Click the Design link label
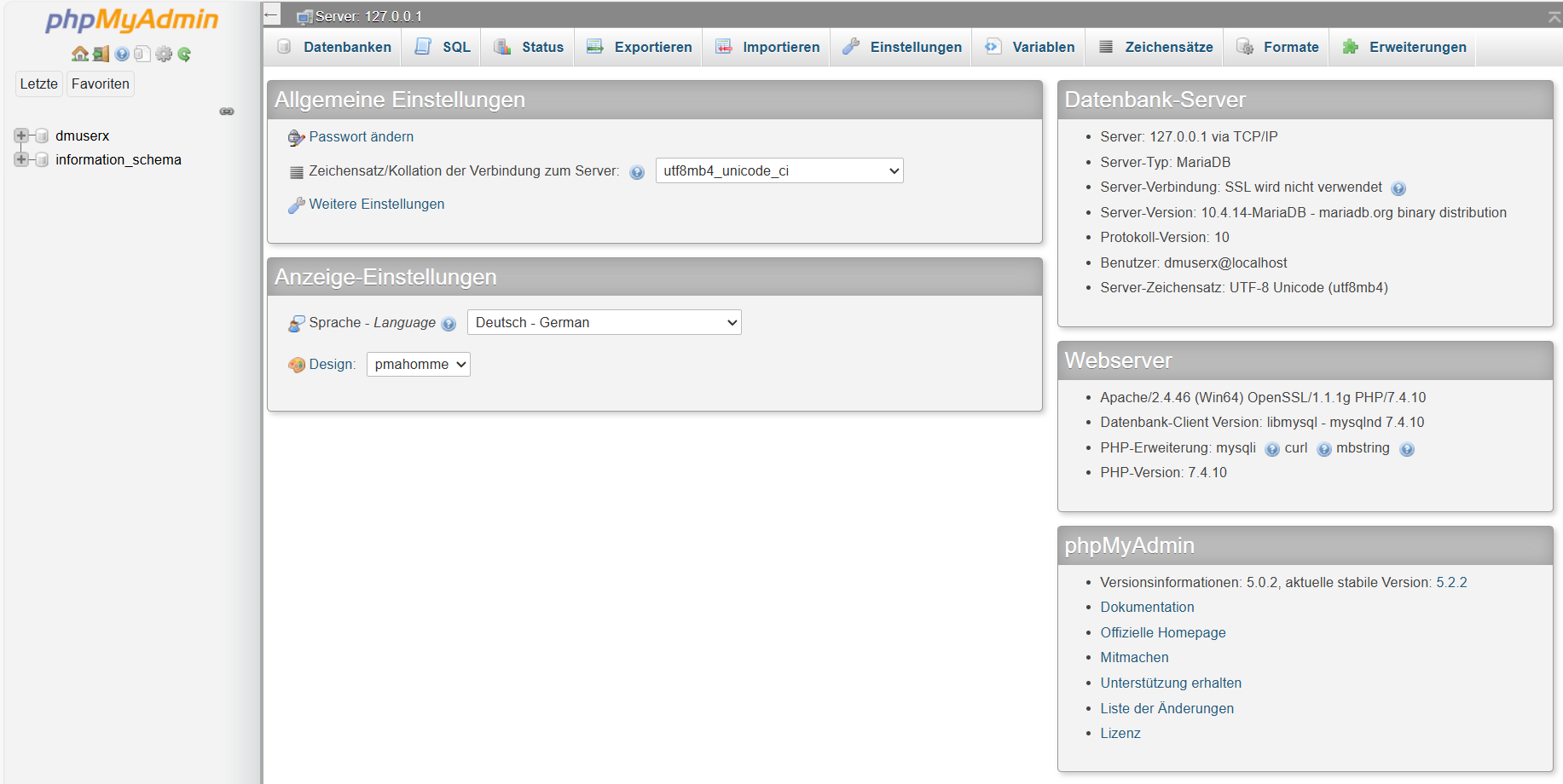 [331, 364]
